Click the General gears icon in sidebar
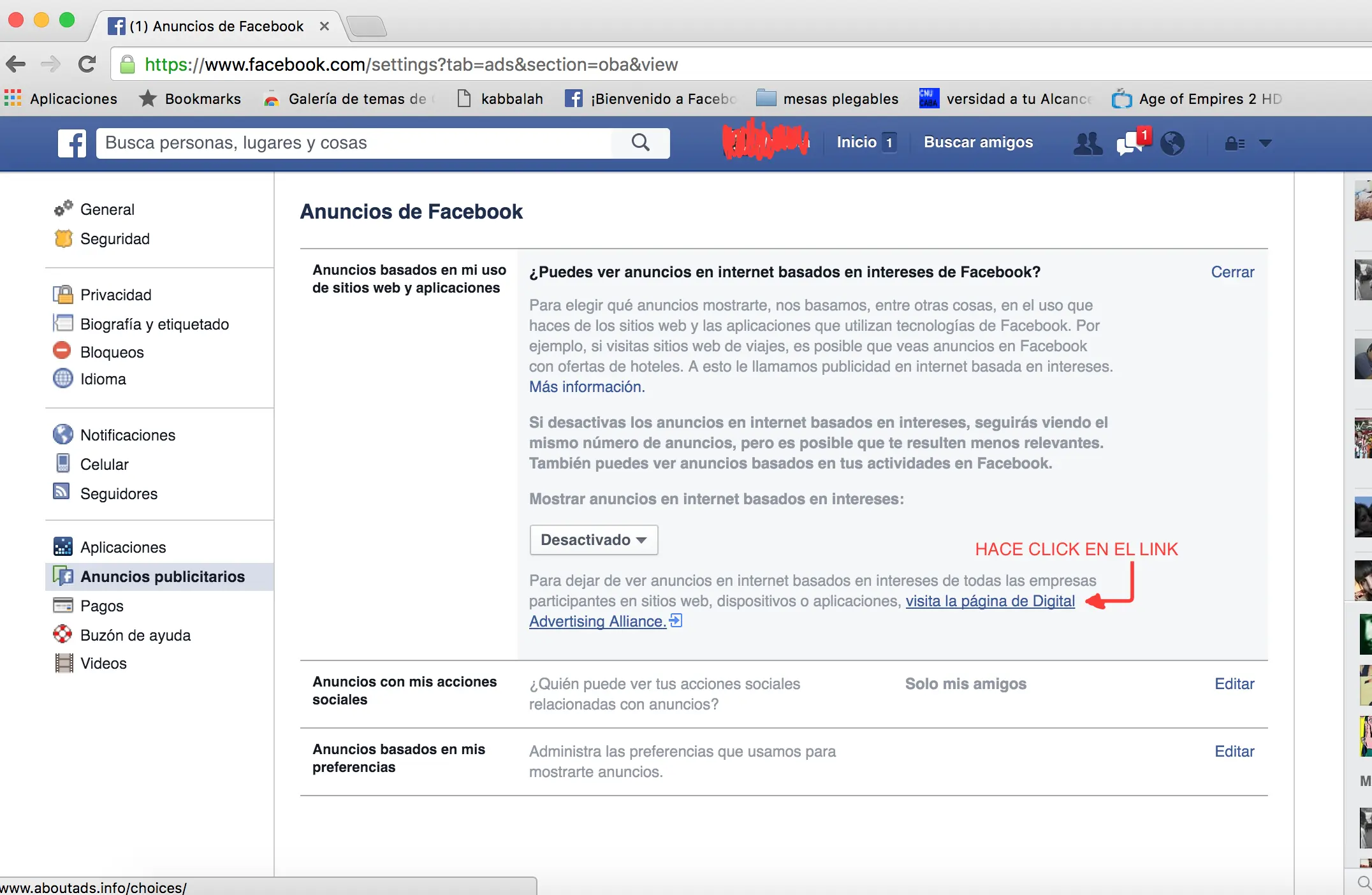 pos(63,208)
